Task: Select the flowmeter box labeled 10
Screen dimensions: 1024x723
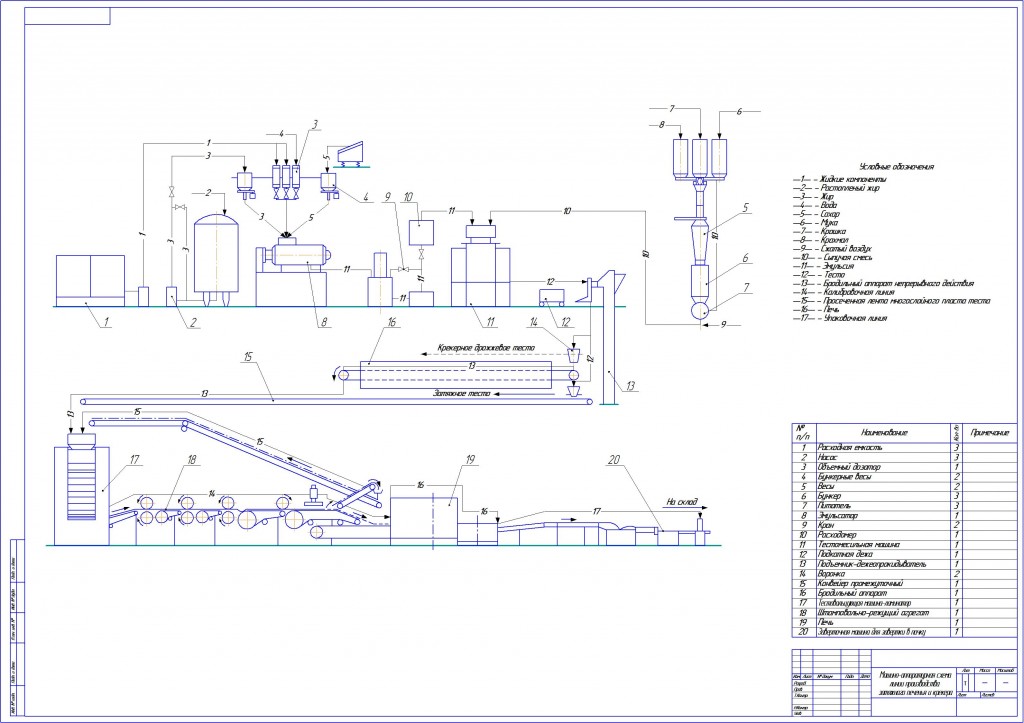Action: [421, 233]
